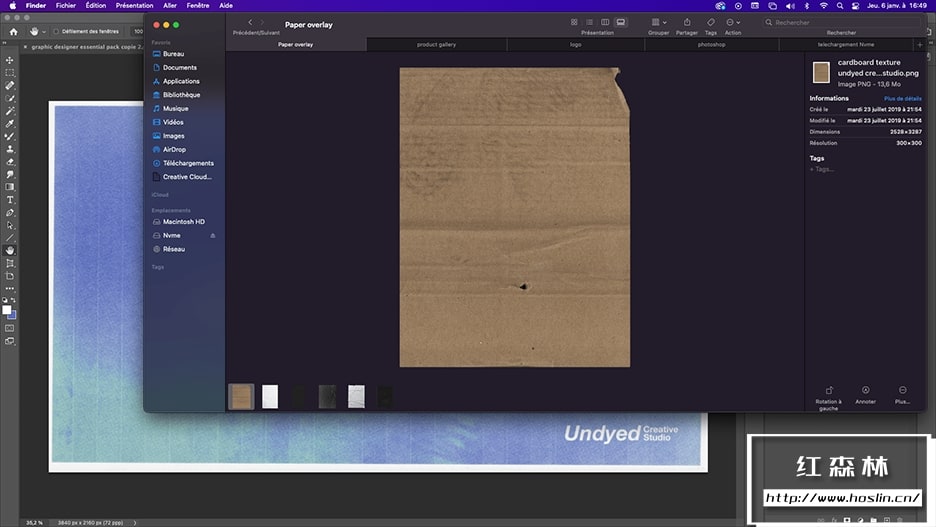The image size is (936, 527).
Task: Click the Photoshop foreground color swatch
Action: click(x=7, y=310)
